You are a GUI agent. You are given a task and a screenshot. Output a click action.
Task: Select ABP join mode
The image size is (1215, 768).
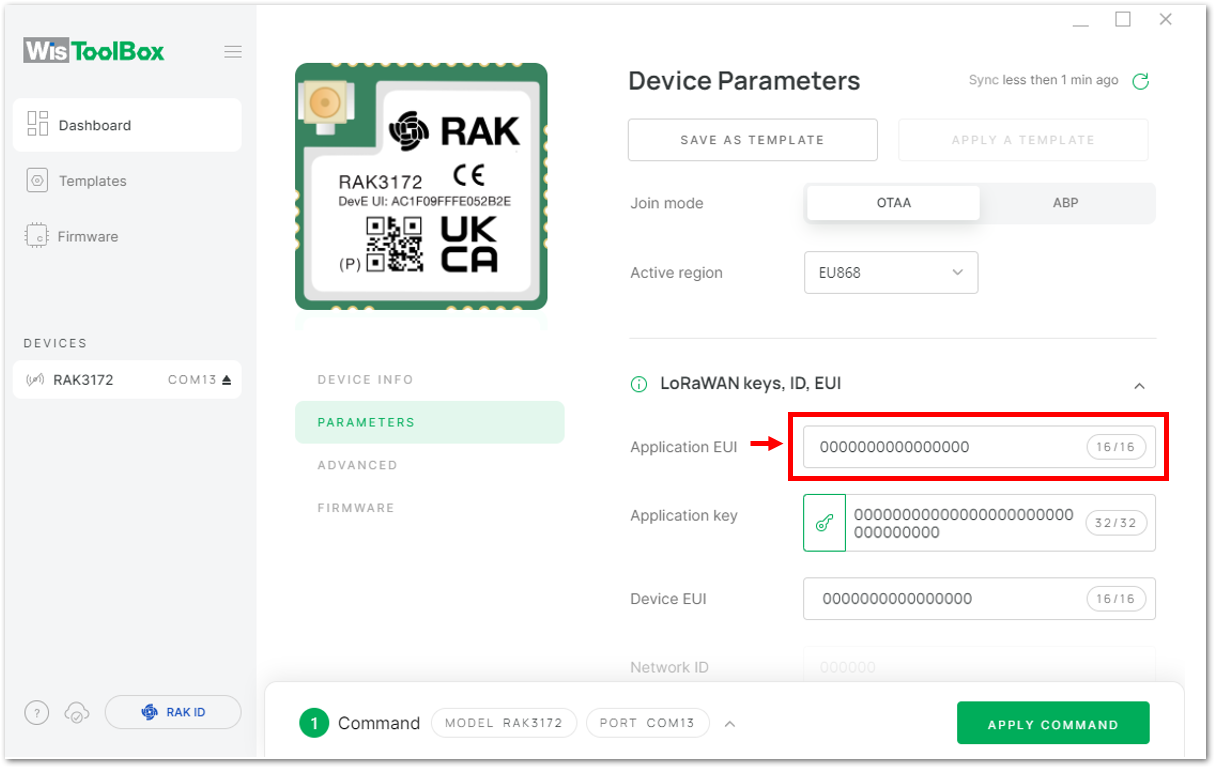[x=1066, y=203]
